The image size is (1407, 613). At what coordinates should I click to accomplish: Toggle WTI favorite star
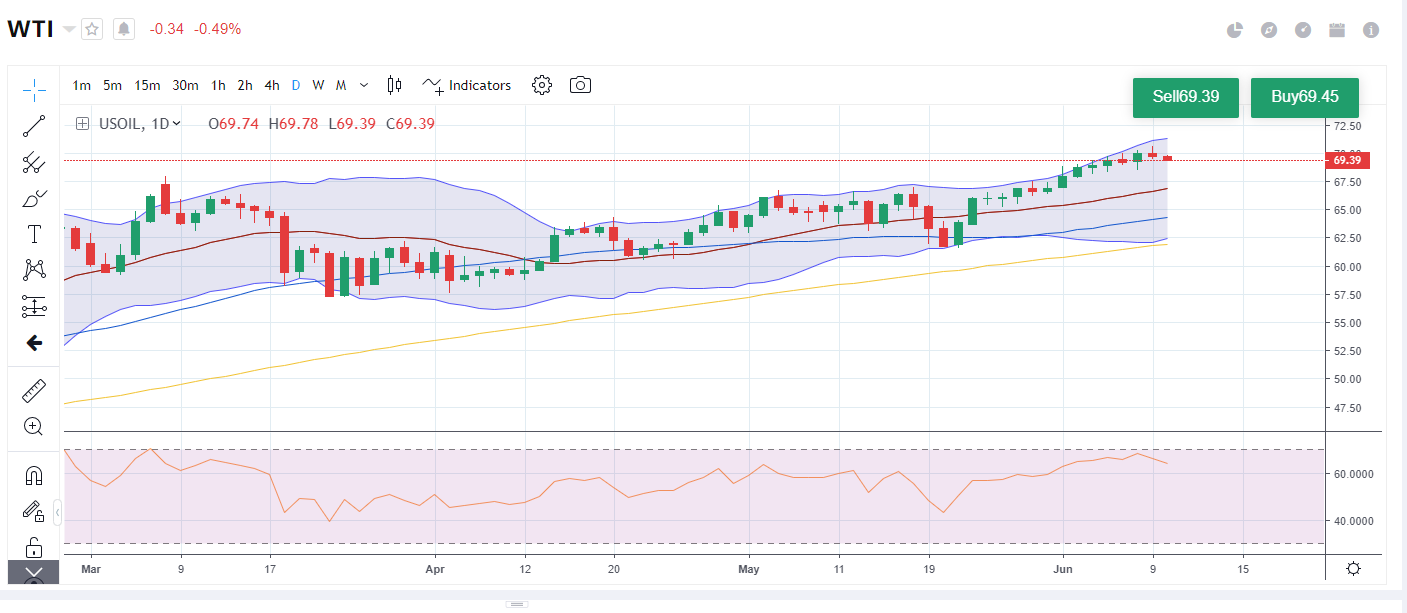pyautogui.click(x=92, y=29)
